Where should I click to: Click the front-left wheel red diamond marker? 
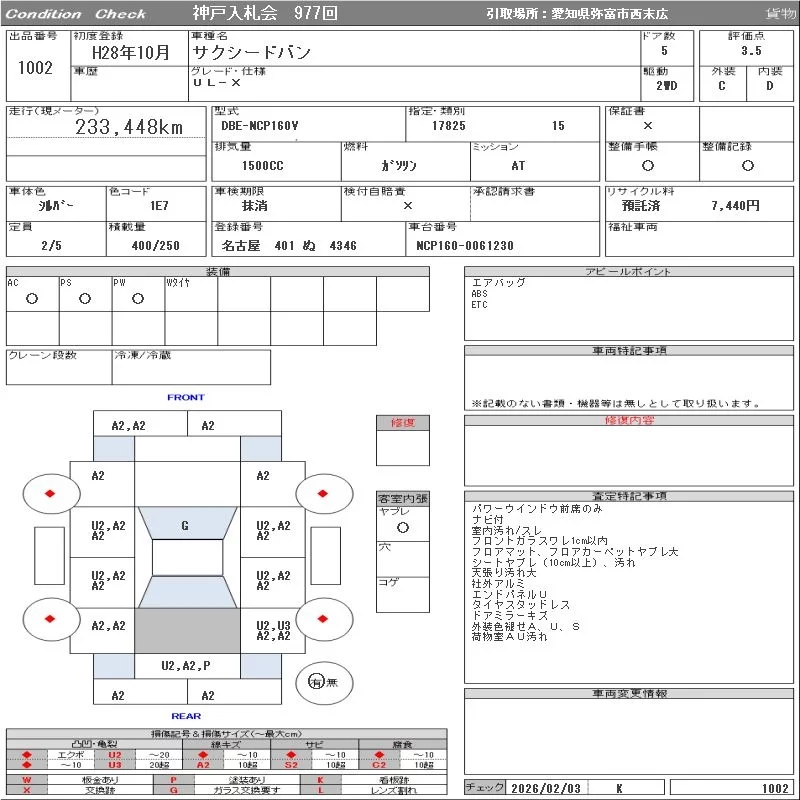point(50,493)
